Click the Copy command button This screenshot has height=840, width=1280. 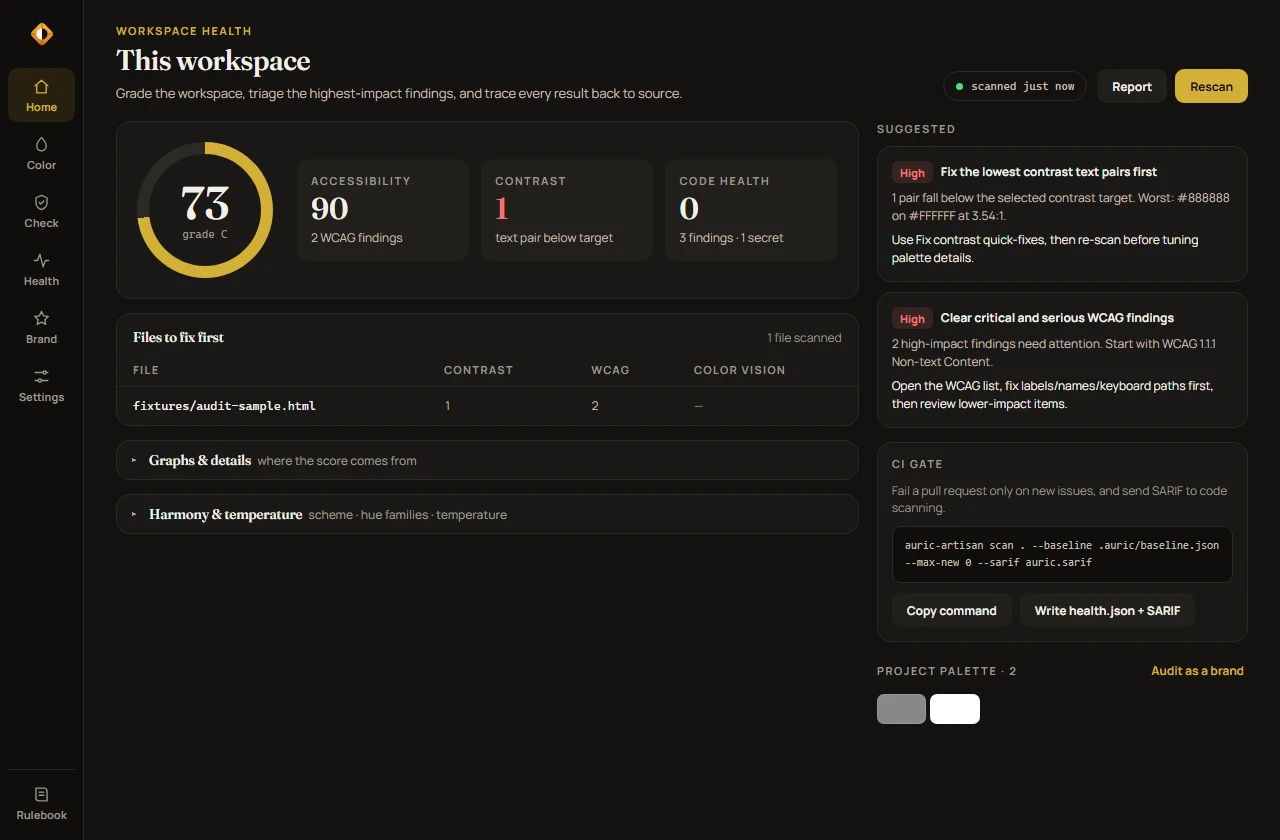(951, 610)
